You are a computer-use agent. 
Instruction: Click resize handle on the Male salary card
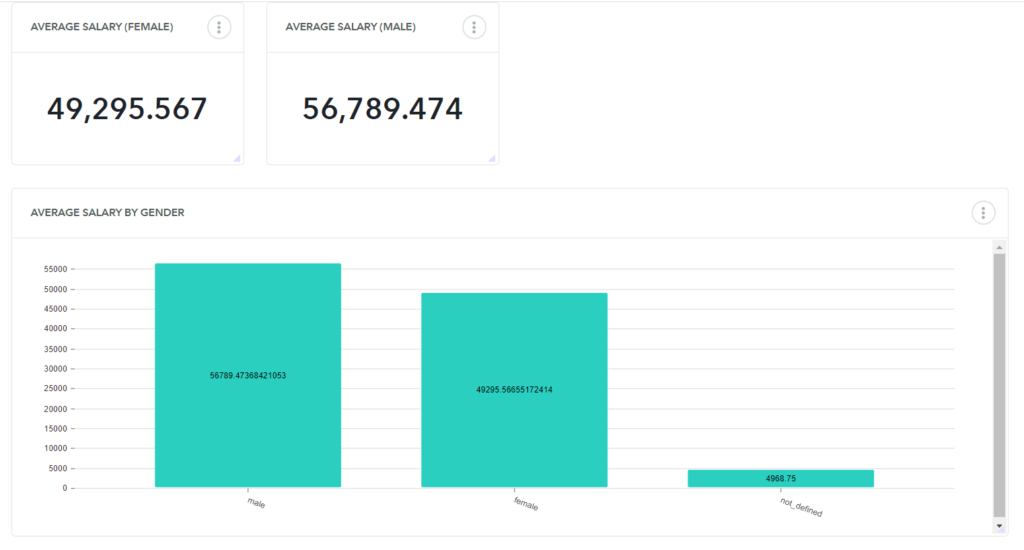click(x=492, y=158)
